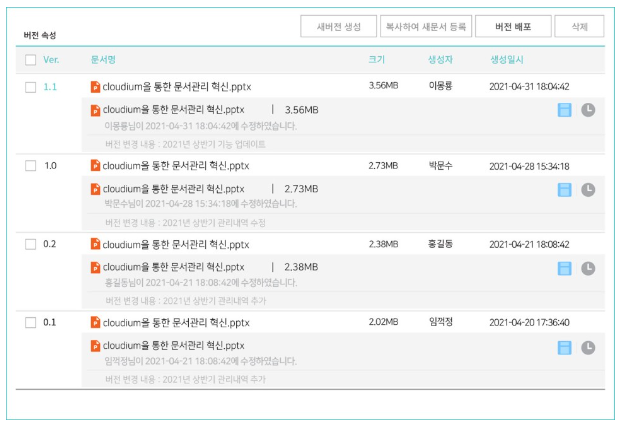619x425 pixels.
Task: Select the checkbox for version 0.2
Action: [x=30, y=244]
